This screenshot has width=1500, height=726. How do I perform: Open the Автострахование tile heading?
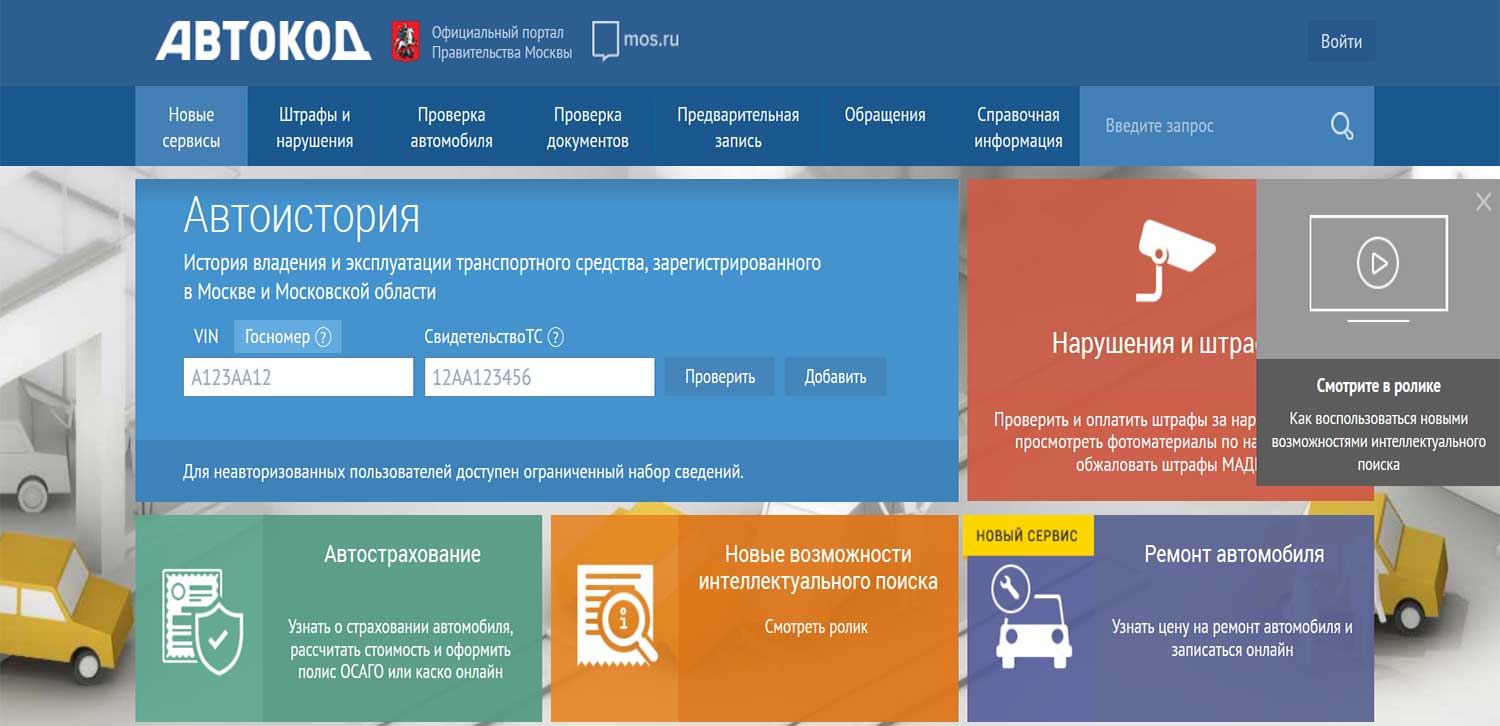click(x=402, y=554)
